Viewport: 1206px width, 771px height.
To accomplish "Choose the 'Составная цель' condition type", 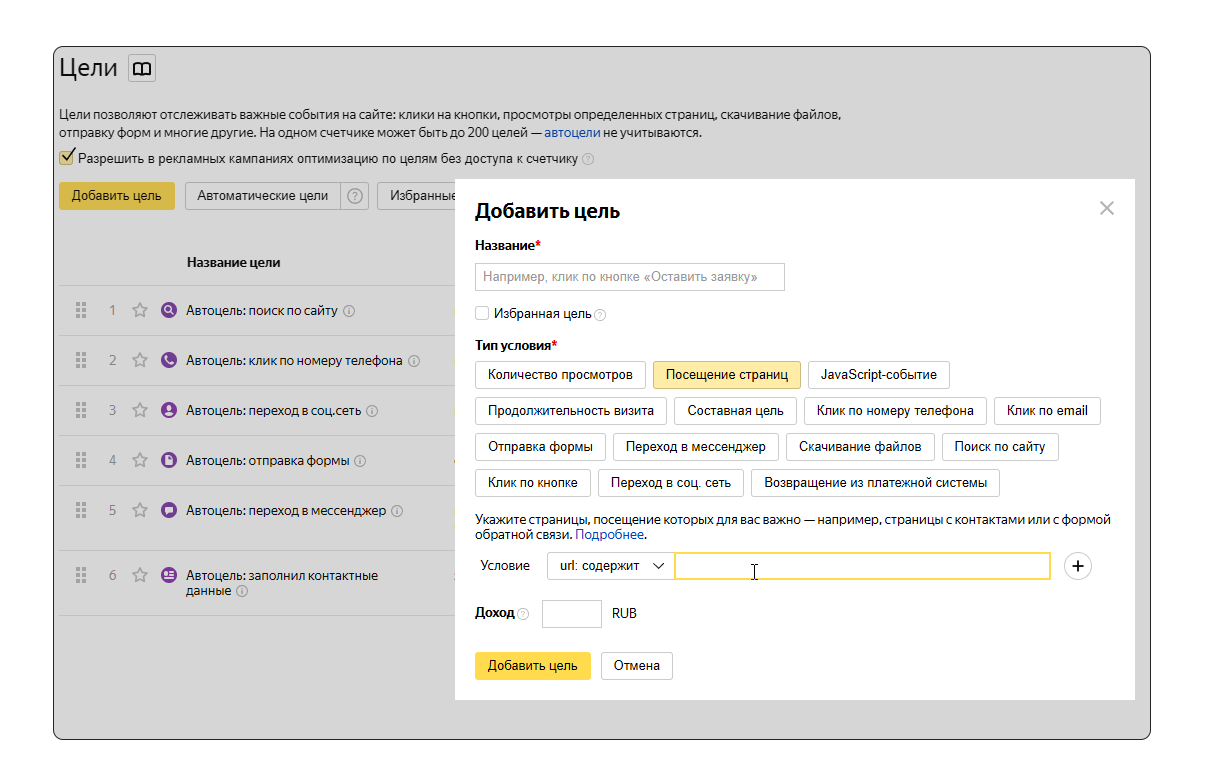I will point(735,411).
